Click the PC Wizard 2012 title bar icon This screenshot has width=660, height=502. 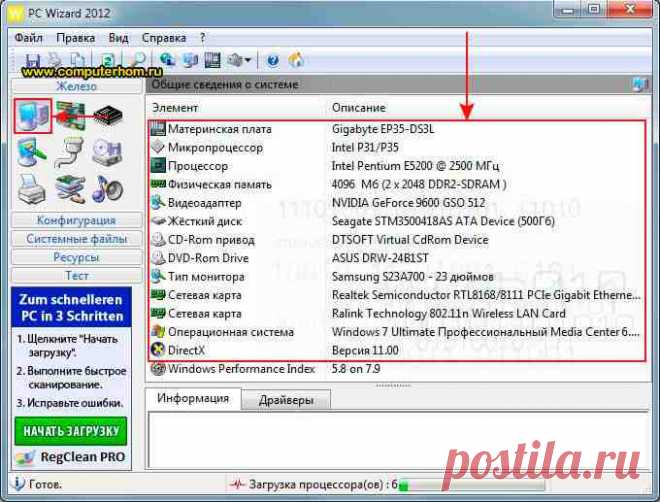pos(16,13)
